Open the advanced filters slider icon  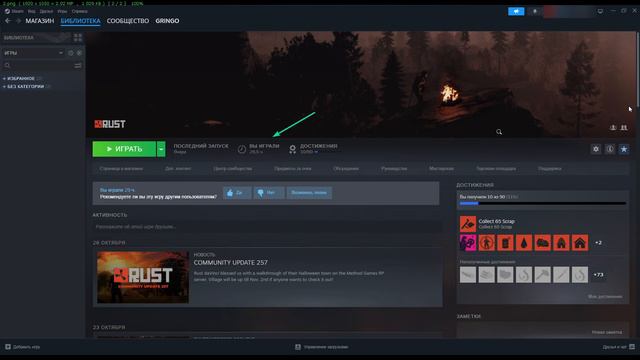pyautogui.click(x=78, y=65)
